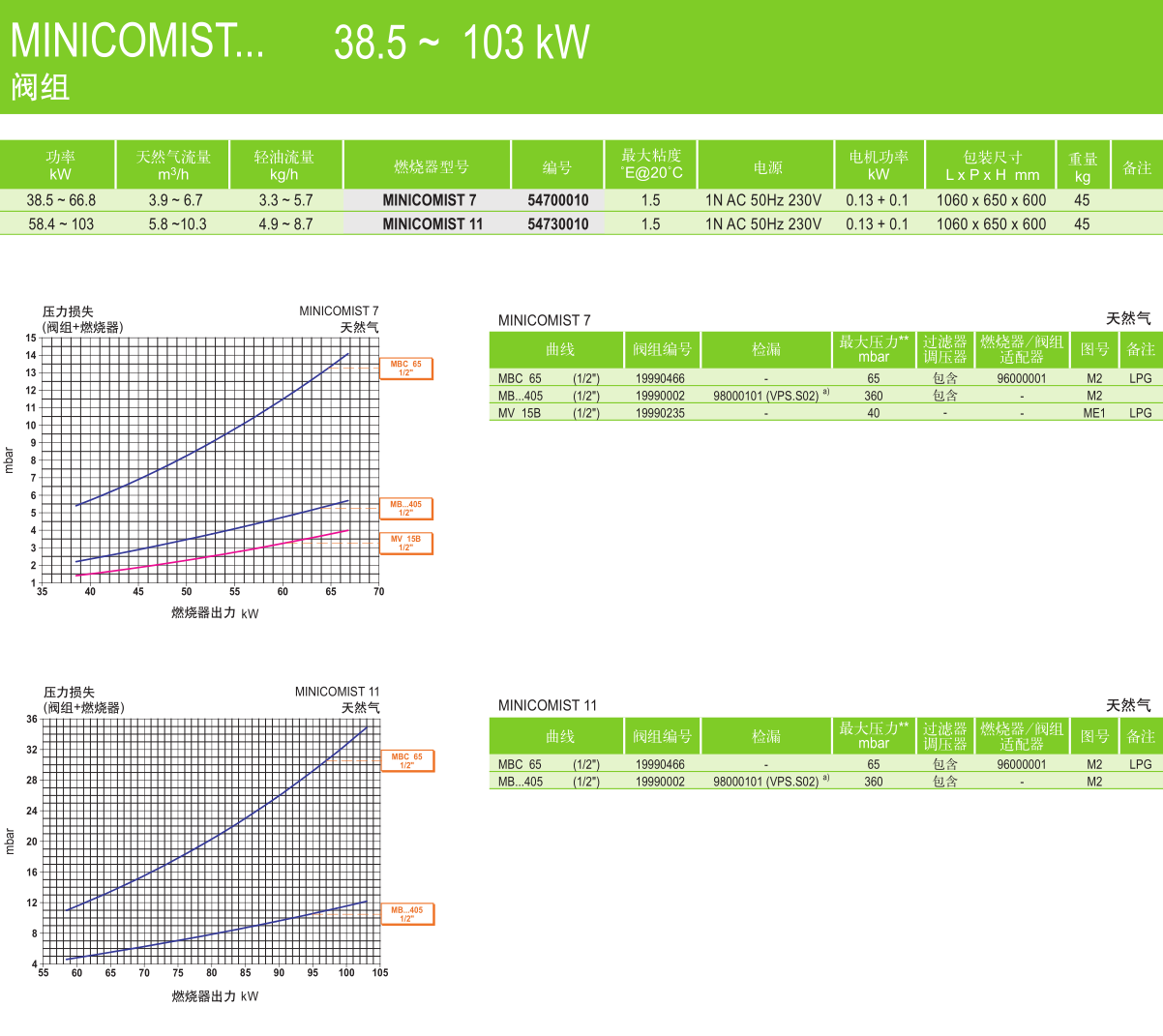This screenshot has width=1163, height=1036.
Task: Click the 电机功率 kW column header
Action: tap(879, 165)
